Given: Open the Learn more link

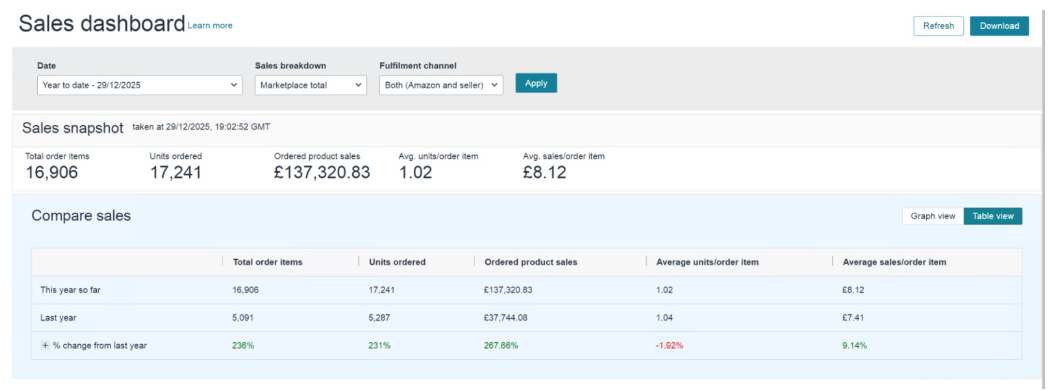Looking at the screenshot, I should 210,26.
